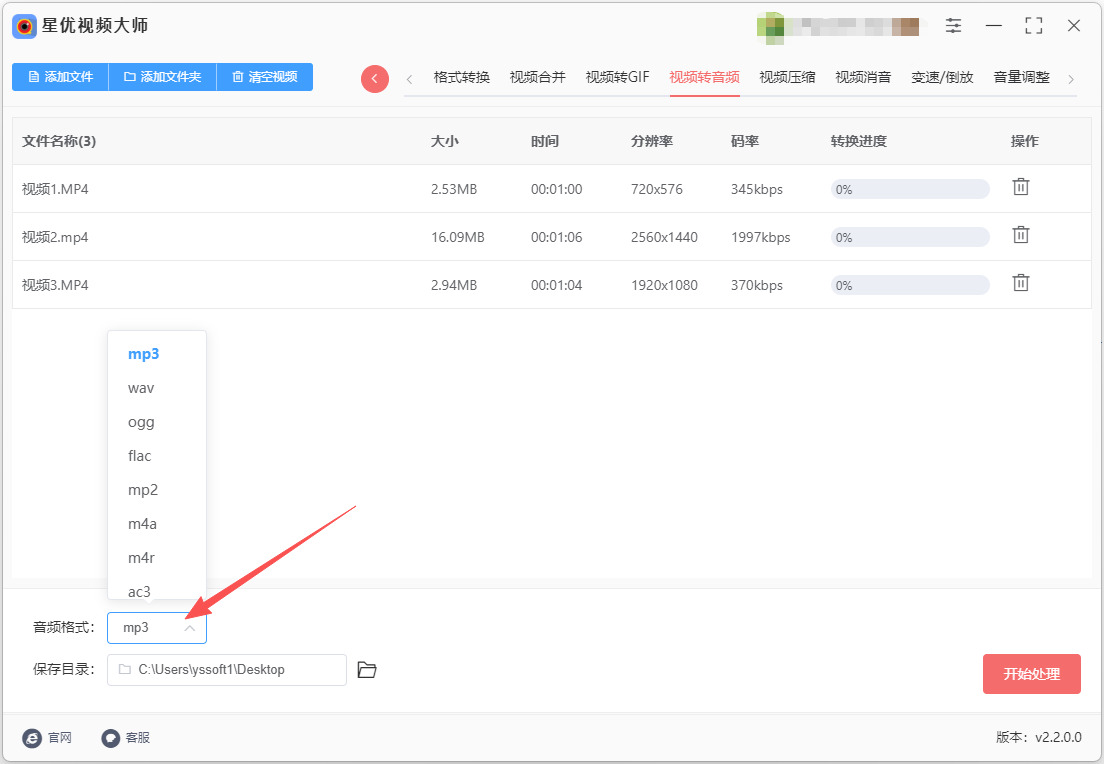Viewport: 1104px width, 764px height.
Task: Choose mp2 in the format list
Action: click(157, 489)
